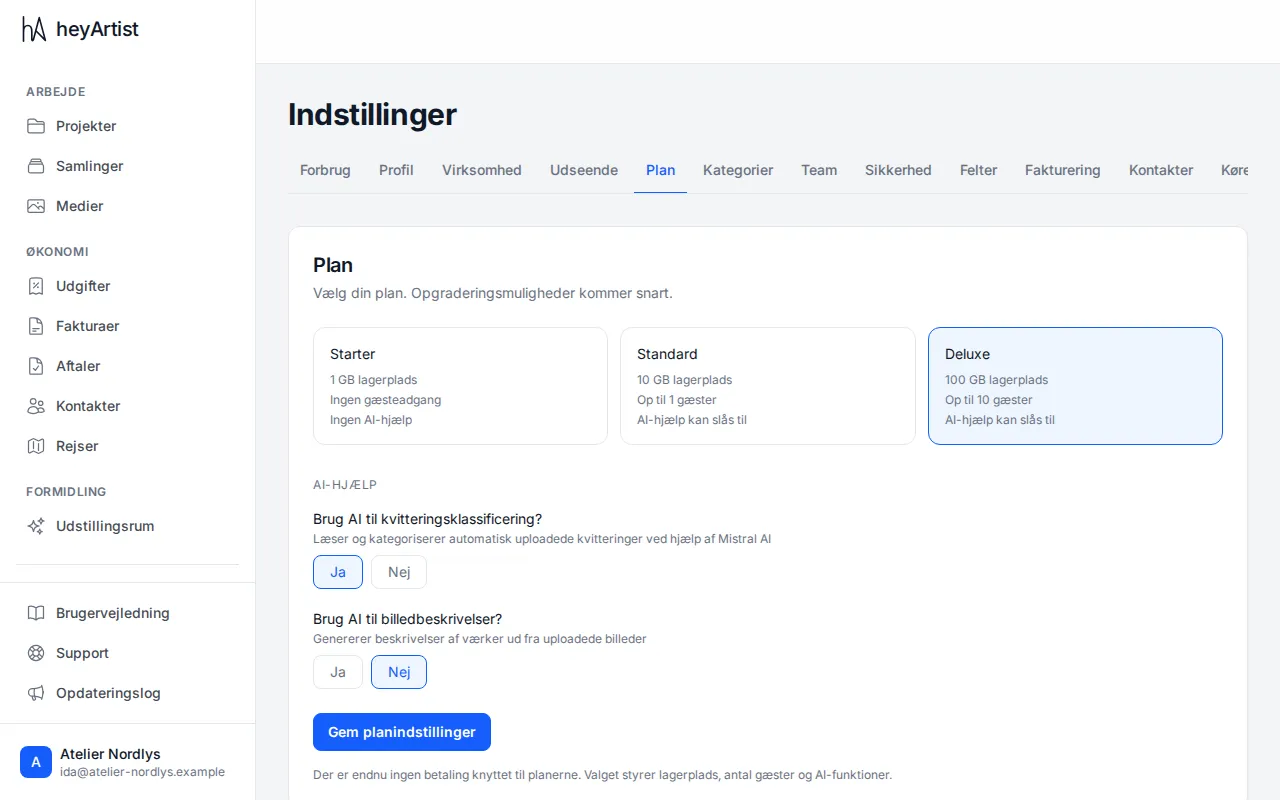The image size is (1280, 800).
Task: Go to Aftaler in the sidebar
Action: coord(128,366)
